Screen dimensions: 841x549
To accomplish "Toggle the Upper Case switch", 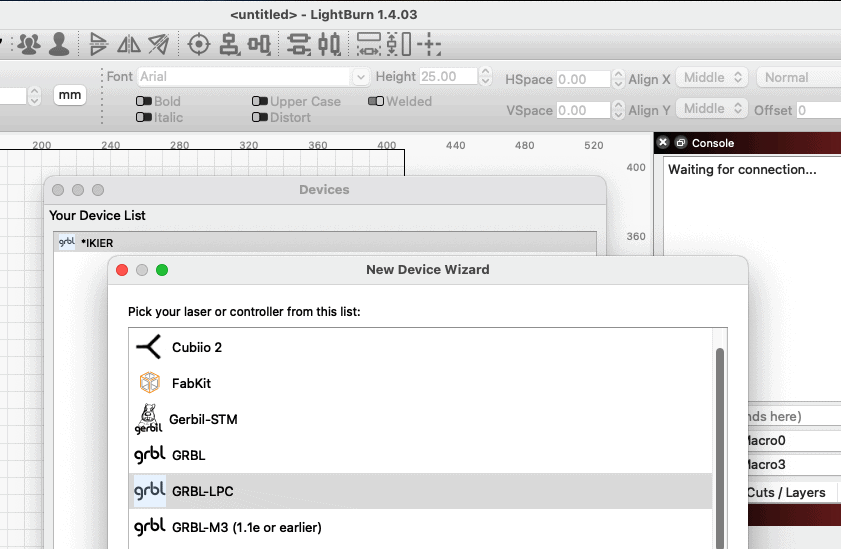I will [260, 101].
